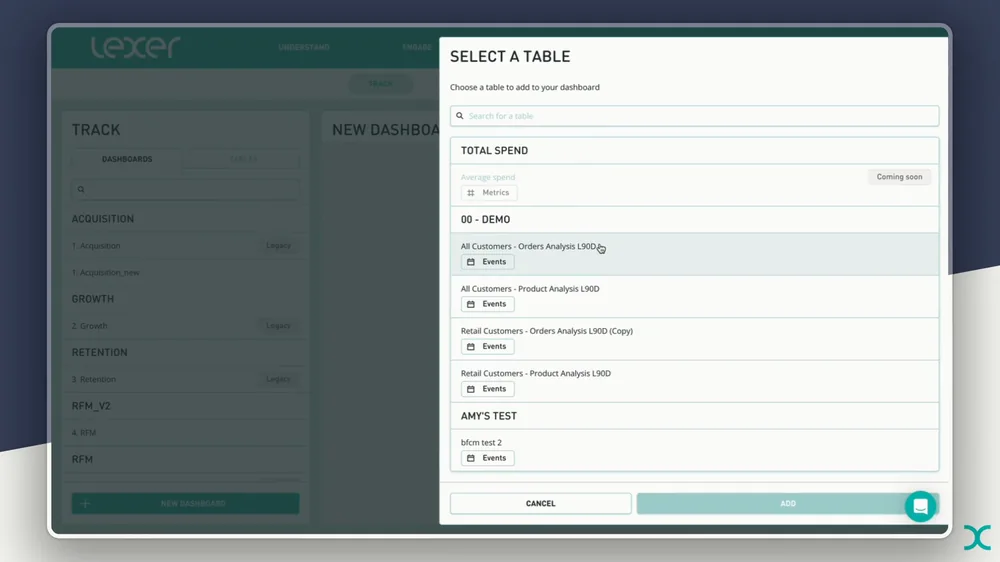The width and height of the screenshot is (1000, 562).
Task: Click the search magnifier icon in table dialog
Action: tap(459, 116)
